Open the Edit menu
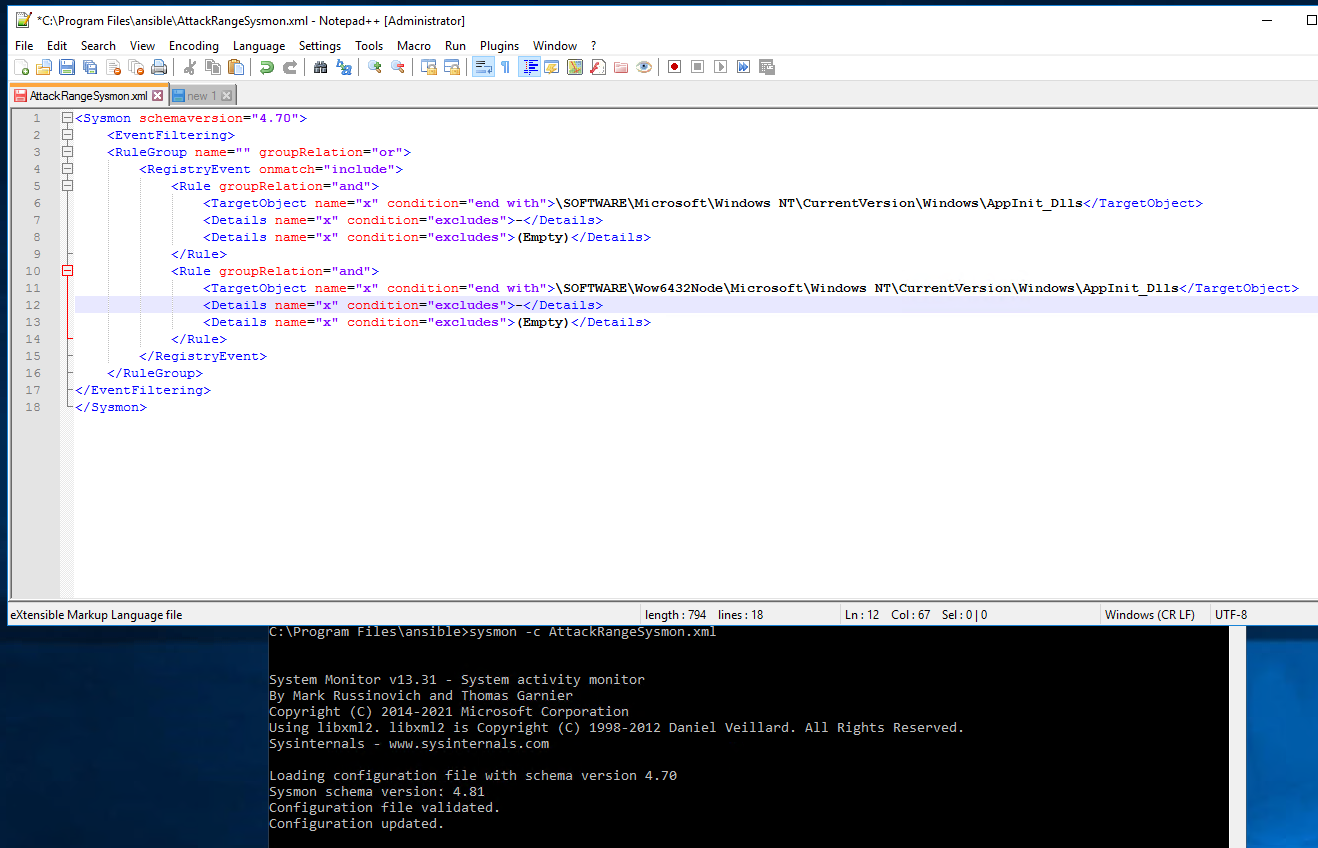 click(x=57, y=46)
